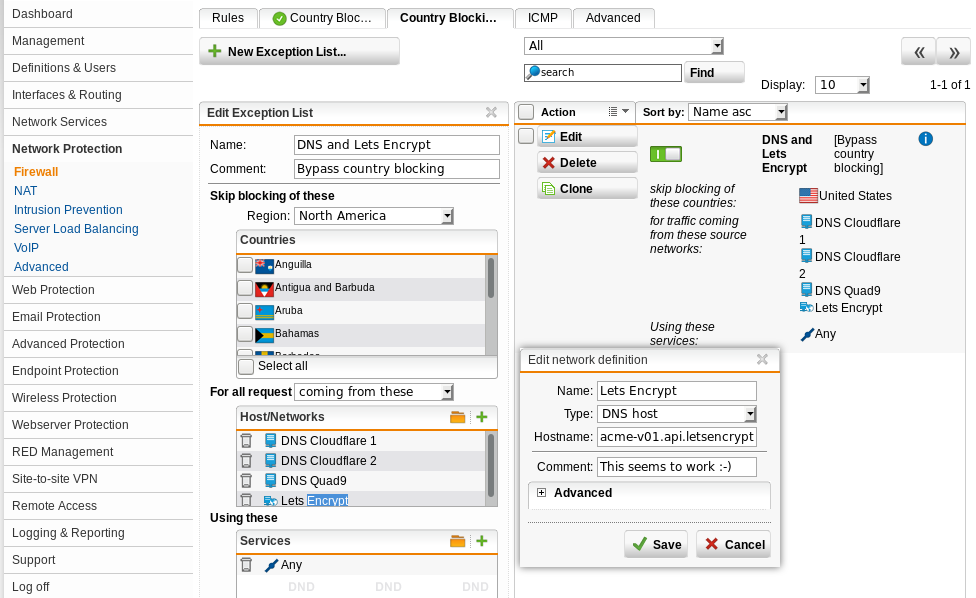
Task: Check the Bahamas country checkbox
Action: pyautogui.click(x=245, y=334)
